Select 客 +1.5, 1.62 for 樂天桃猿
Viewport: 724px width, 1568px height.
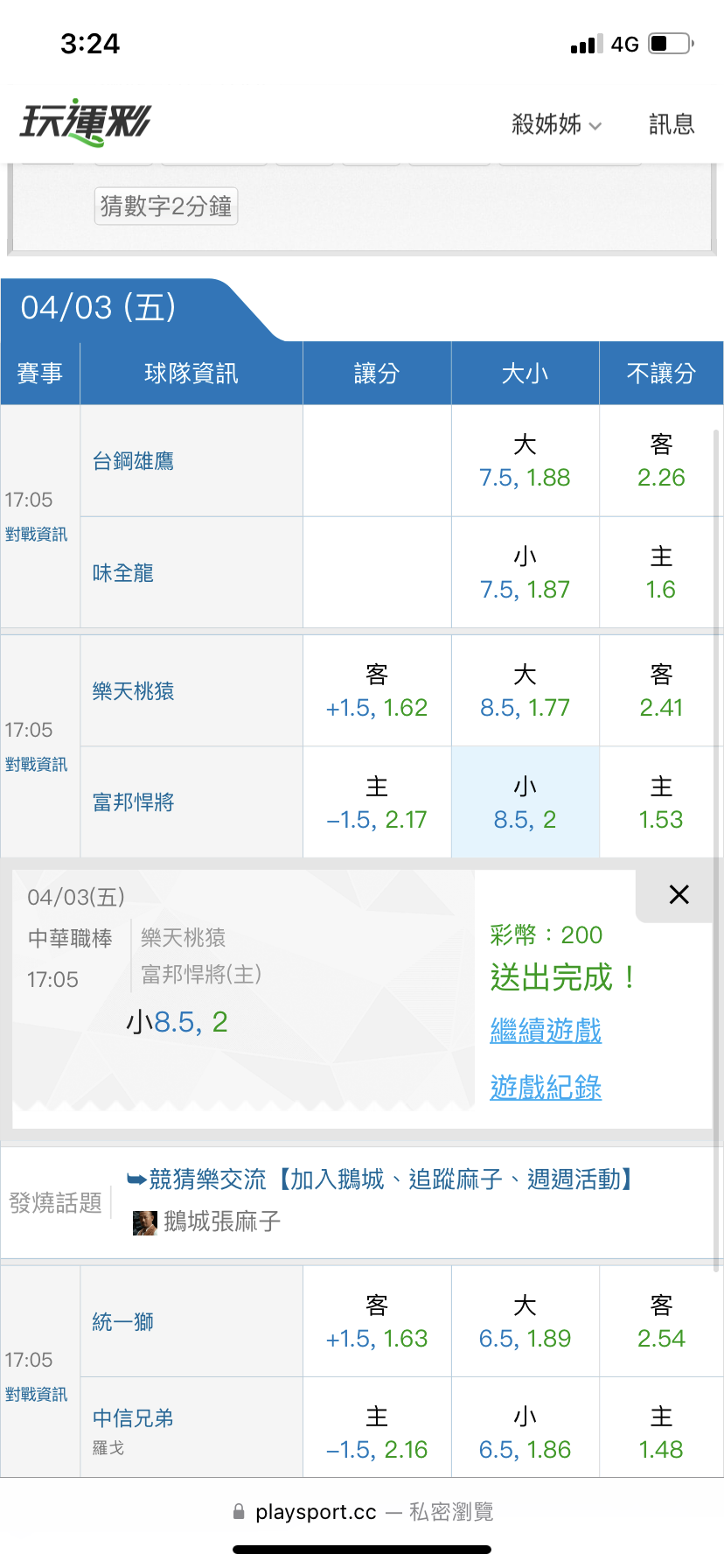(x=377, y=691)
